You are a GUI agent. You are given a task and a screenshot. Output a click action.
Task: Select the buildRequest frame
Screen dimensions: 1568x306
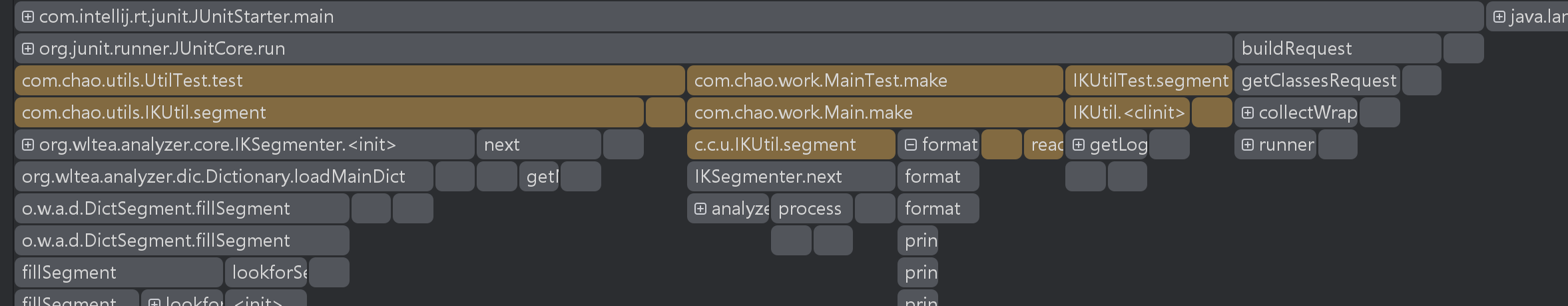[x=1337, y=49]
